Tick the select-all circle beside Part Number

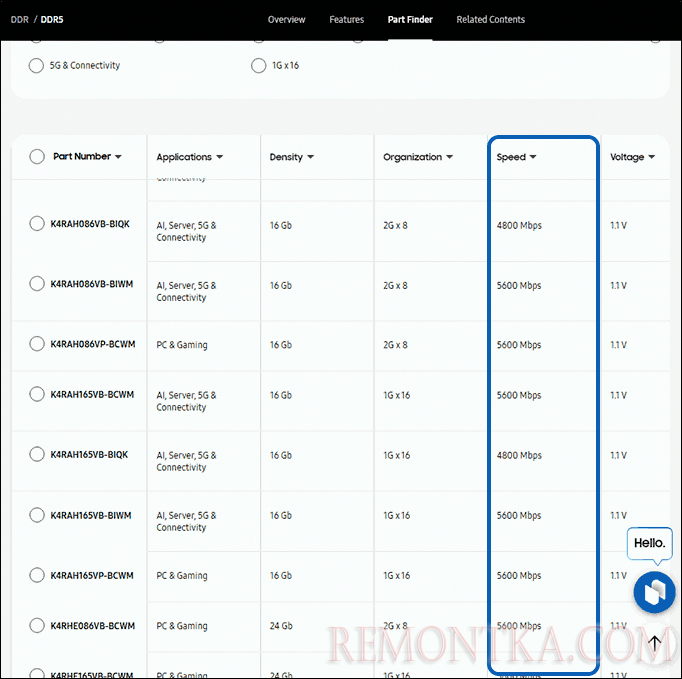(37, 157)
